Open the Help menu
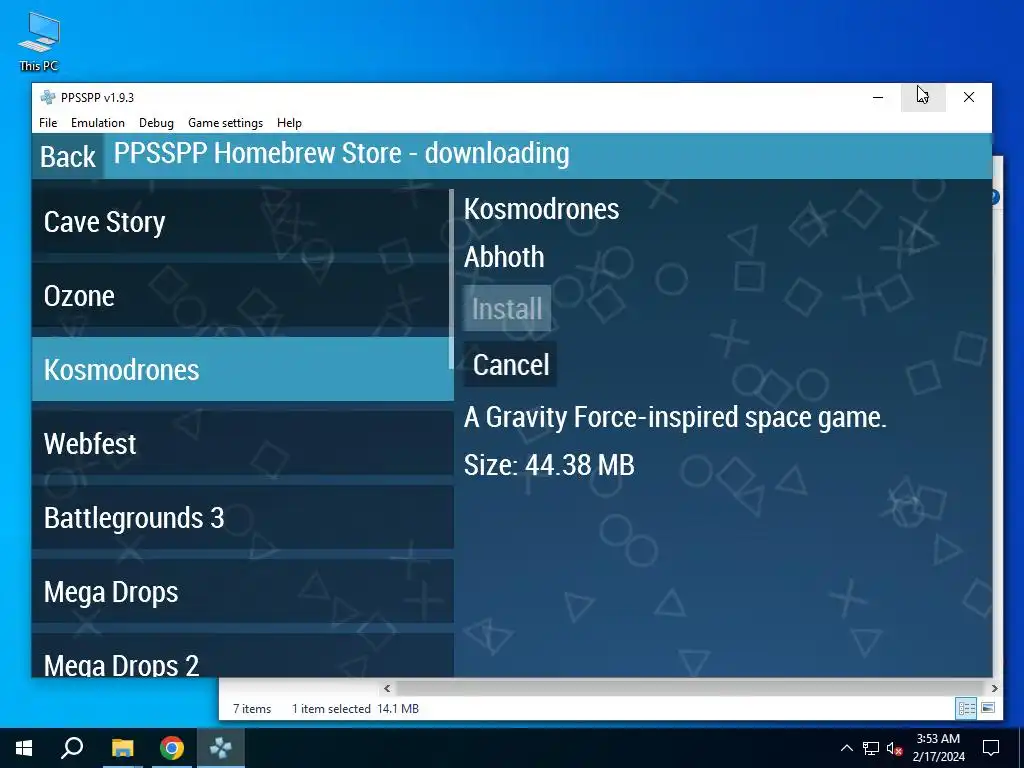 [289, 123]
